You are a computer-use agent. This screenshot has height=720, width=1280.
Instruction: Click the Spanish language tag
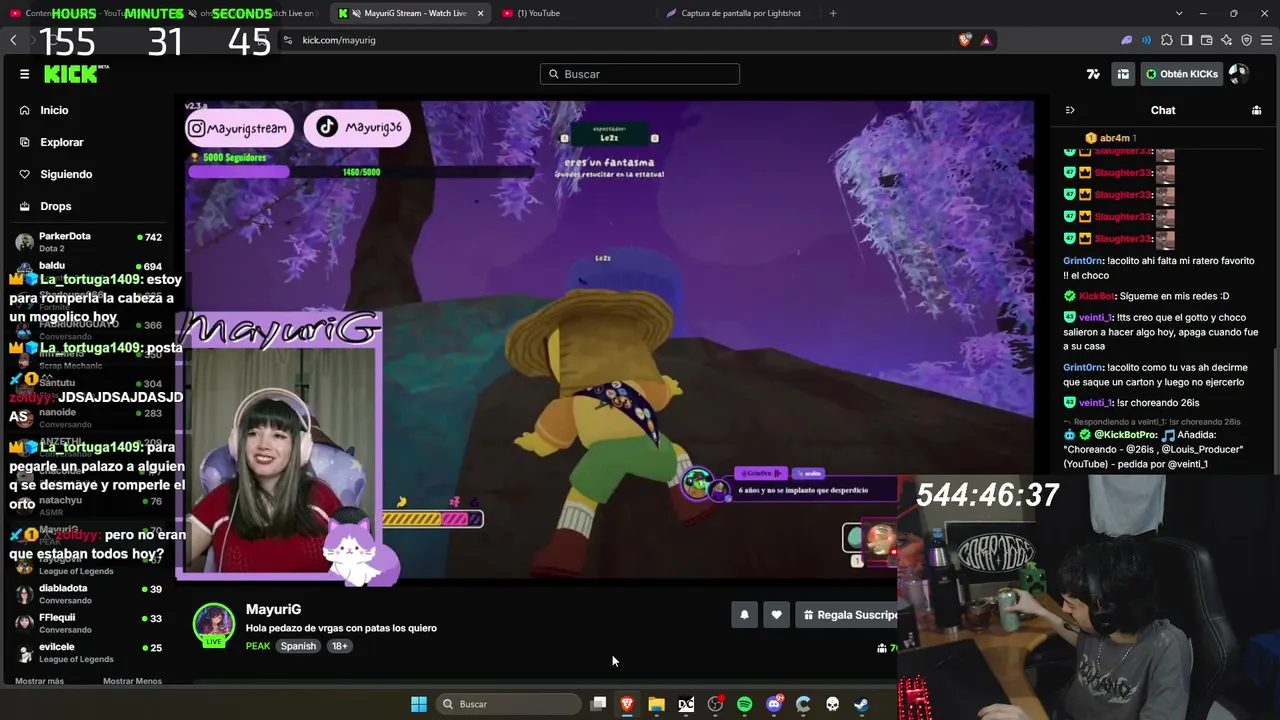coord(298,646)
